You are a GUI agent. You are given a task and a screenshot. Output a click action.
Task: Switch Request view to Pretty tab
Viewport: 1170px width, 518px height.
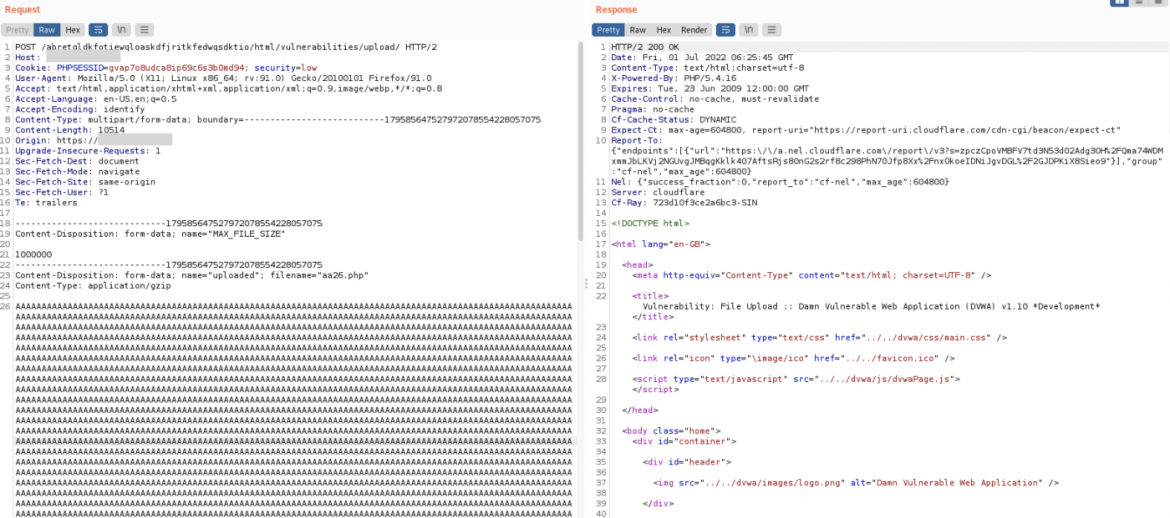17,30
